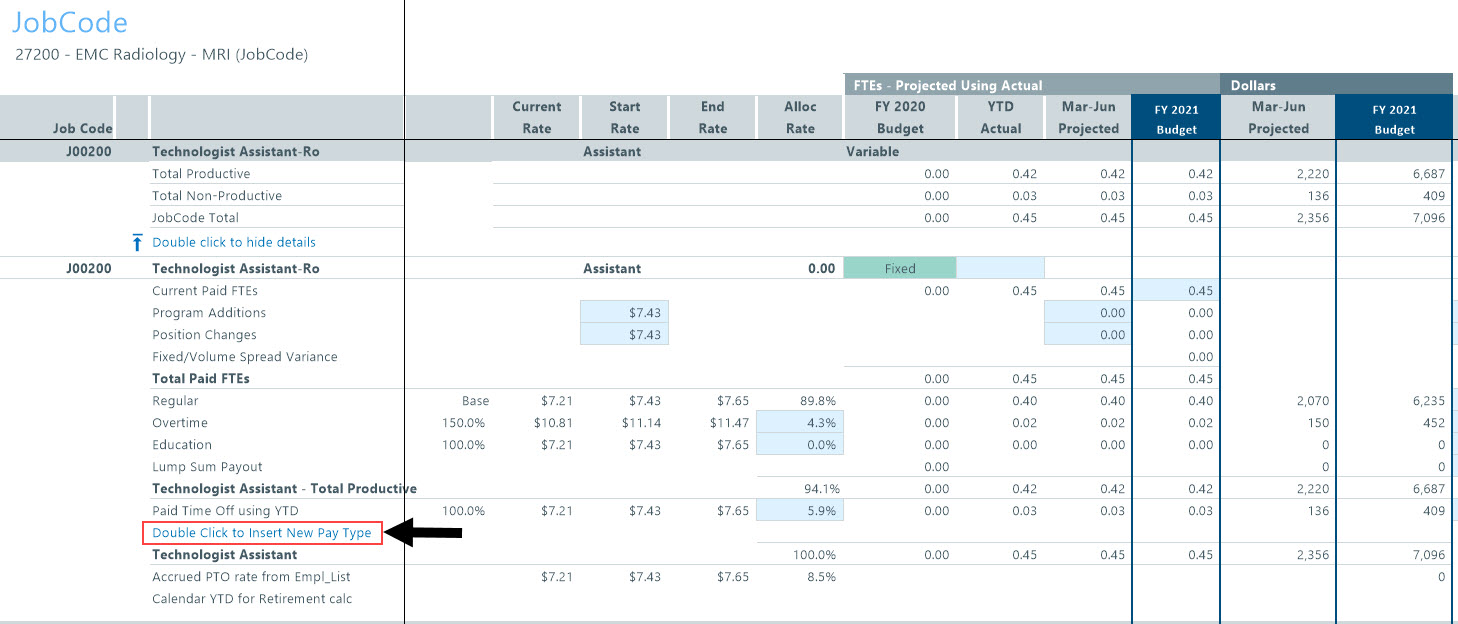
Task: Click the Education Alloc Rate 0.0% cell
Action: (x=800, y=445)
